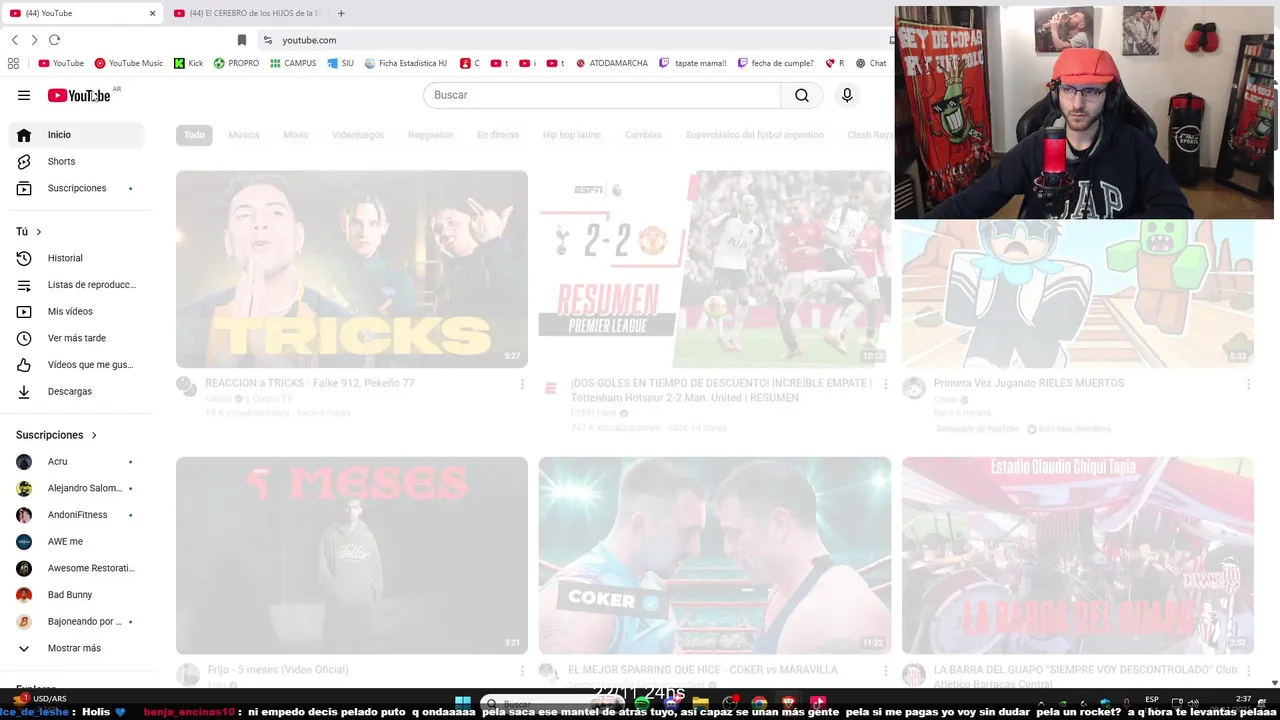The height and width of the screenshot is (720, 1280).
Task: Open the PROPRO bookmark
Action: pos(236,63)
